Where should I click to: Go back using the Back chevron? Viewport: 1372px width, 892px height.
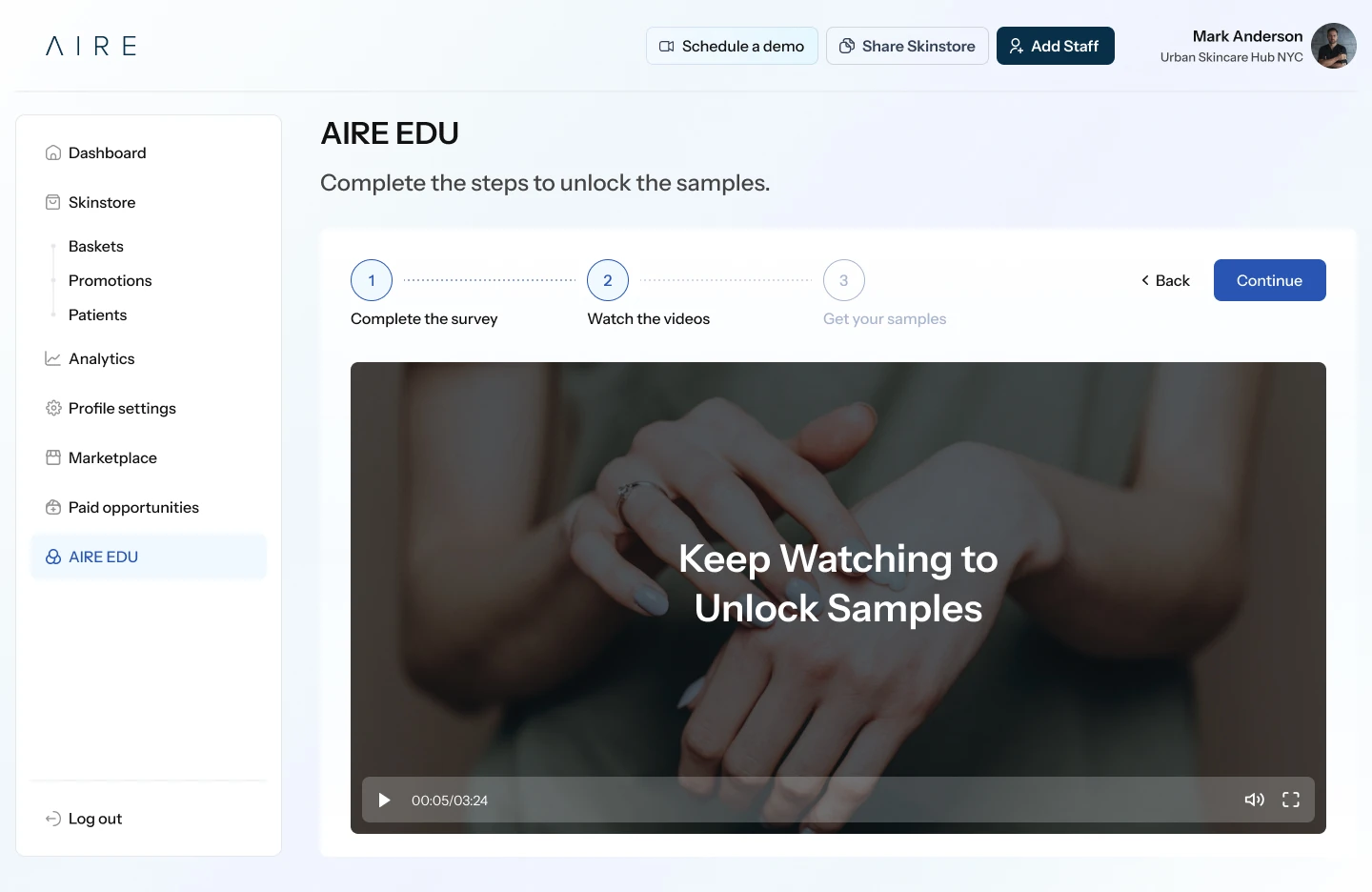pos(1165,280)
